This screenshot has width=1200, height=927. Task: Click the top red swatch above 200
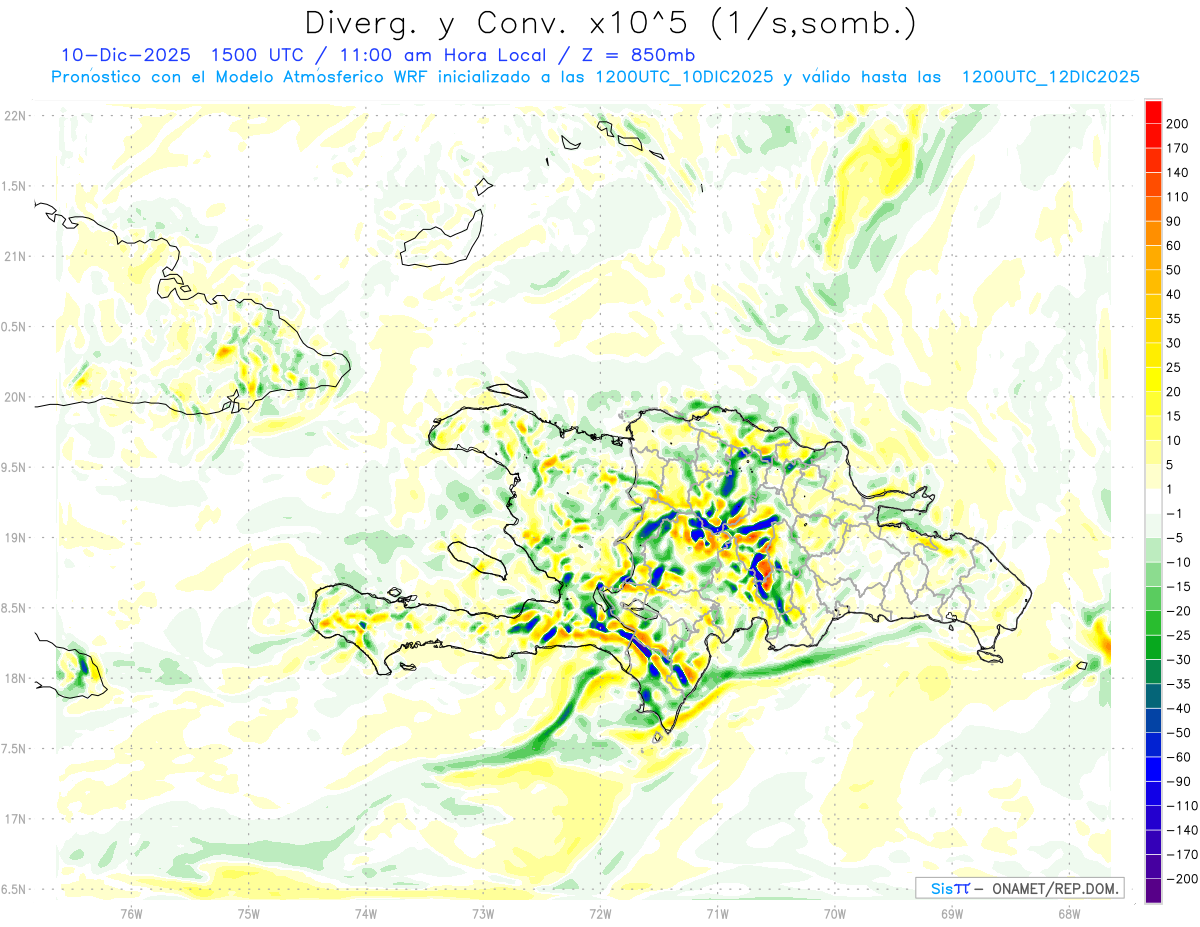click(x=1153, y=111)
